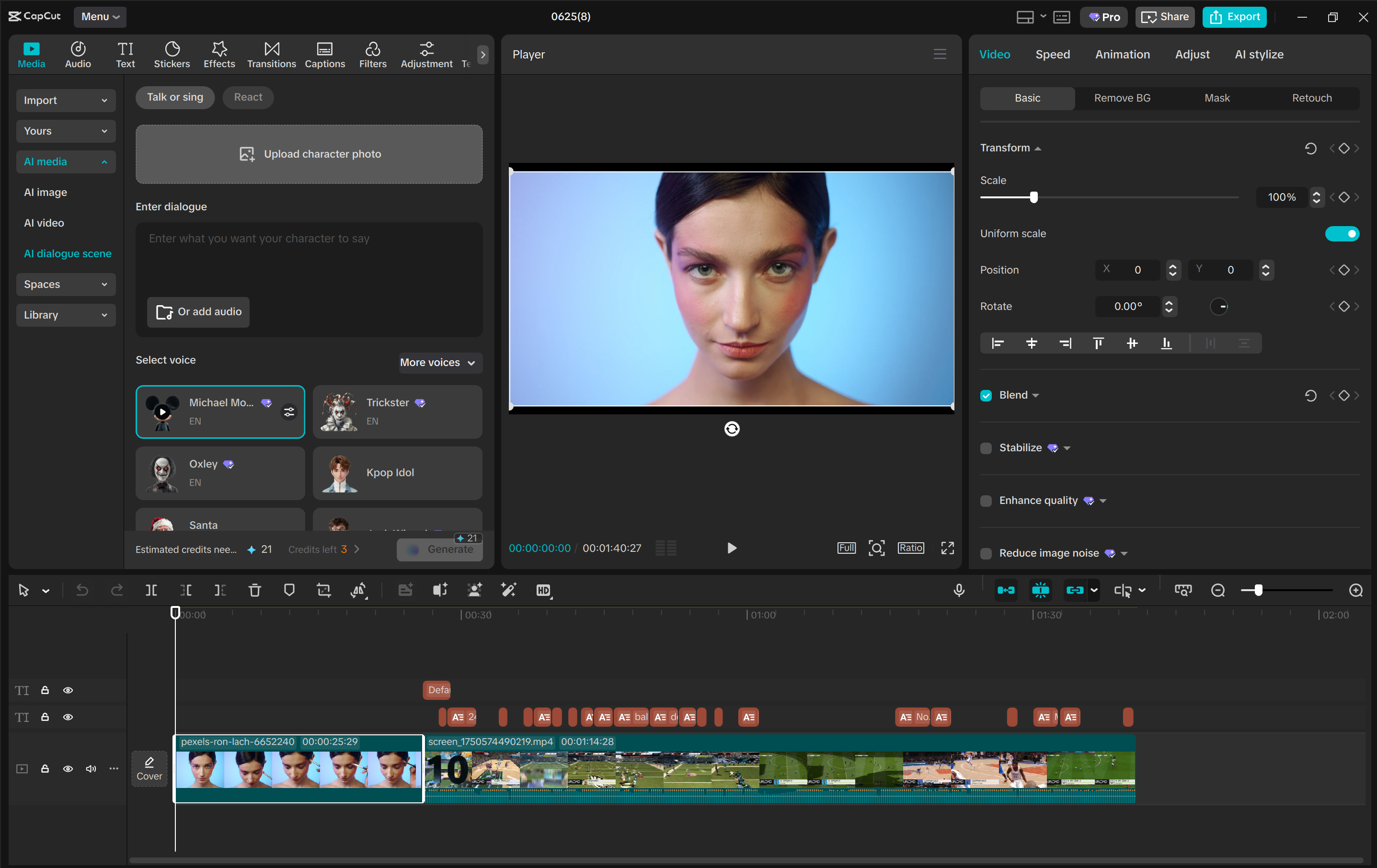Start a voiceover recording with the microphone icon
Screen dimensions: 1377x868
pos(959,590)
